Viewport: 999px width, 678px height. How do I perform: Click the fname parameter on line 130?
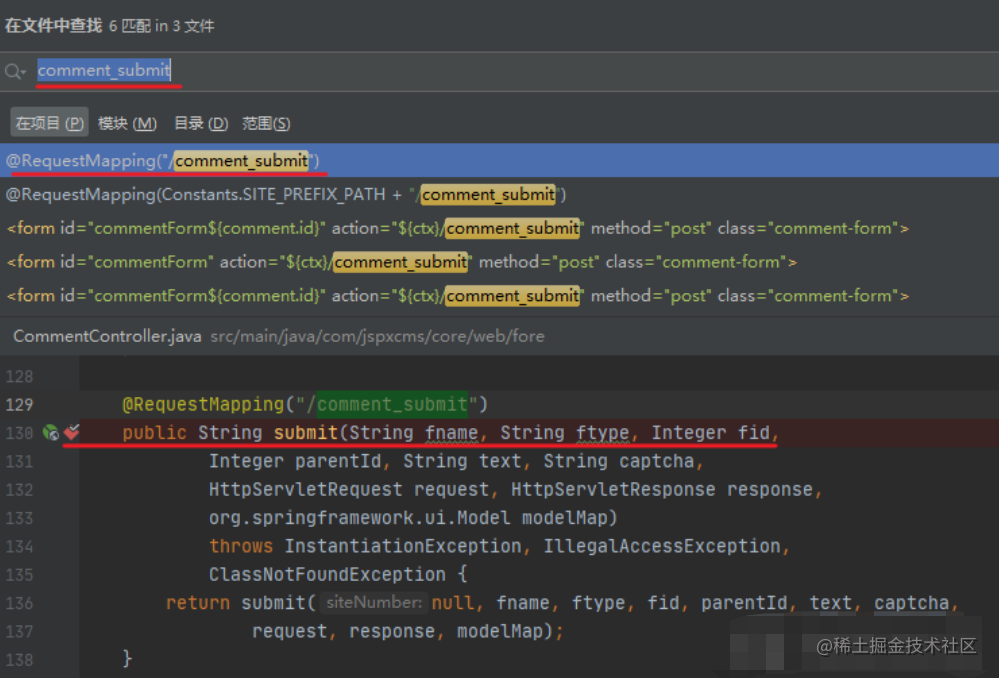[451, 433]
